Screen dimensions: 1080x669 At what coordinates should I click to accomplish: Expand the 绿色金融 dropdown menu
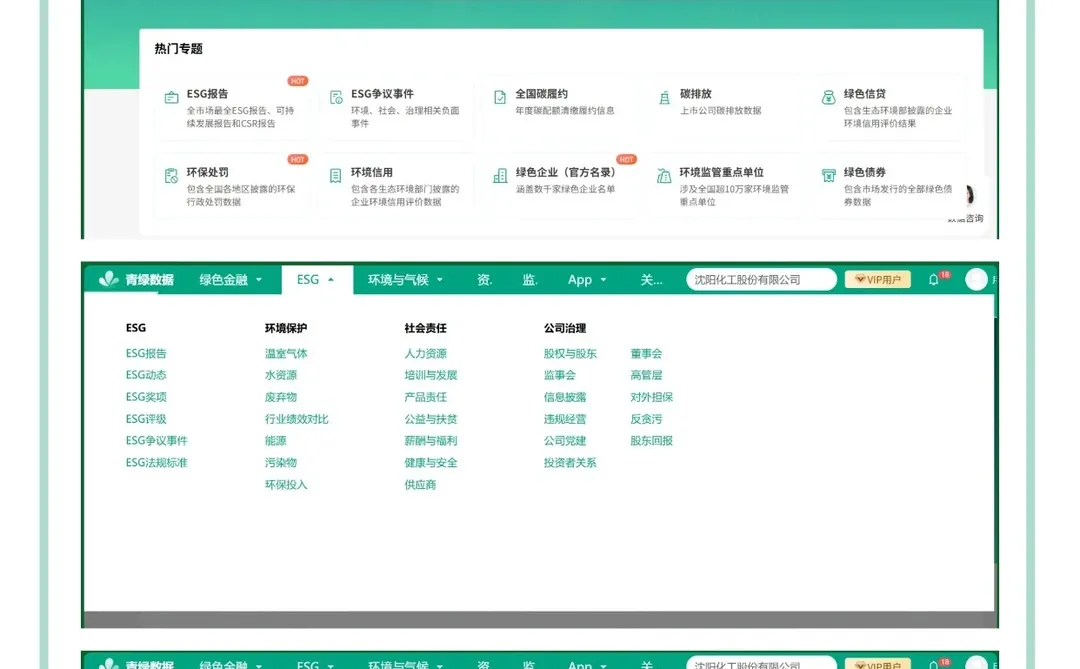(222, 280)
